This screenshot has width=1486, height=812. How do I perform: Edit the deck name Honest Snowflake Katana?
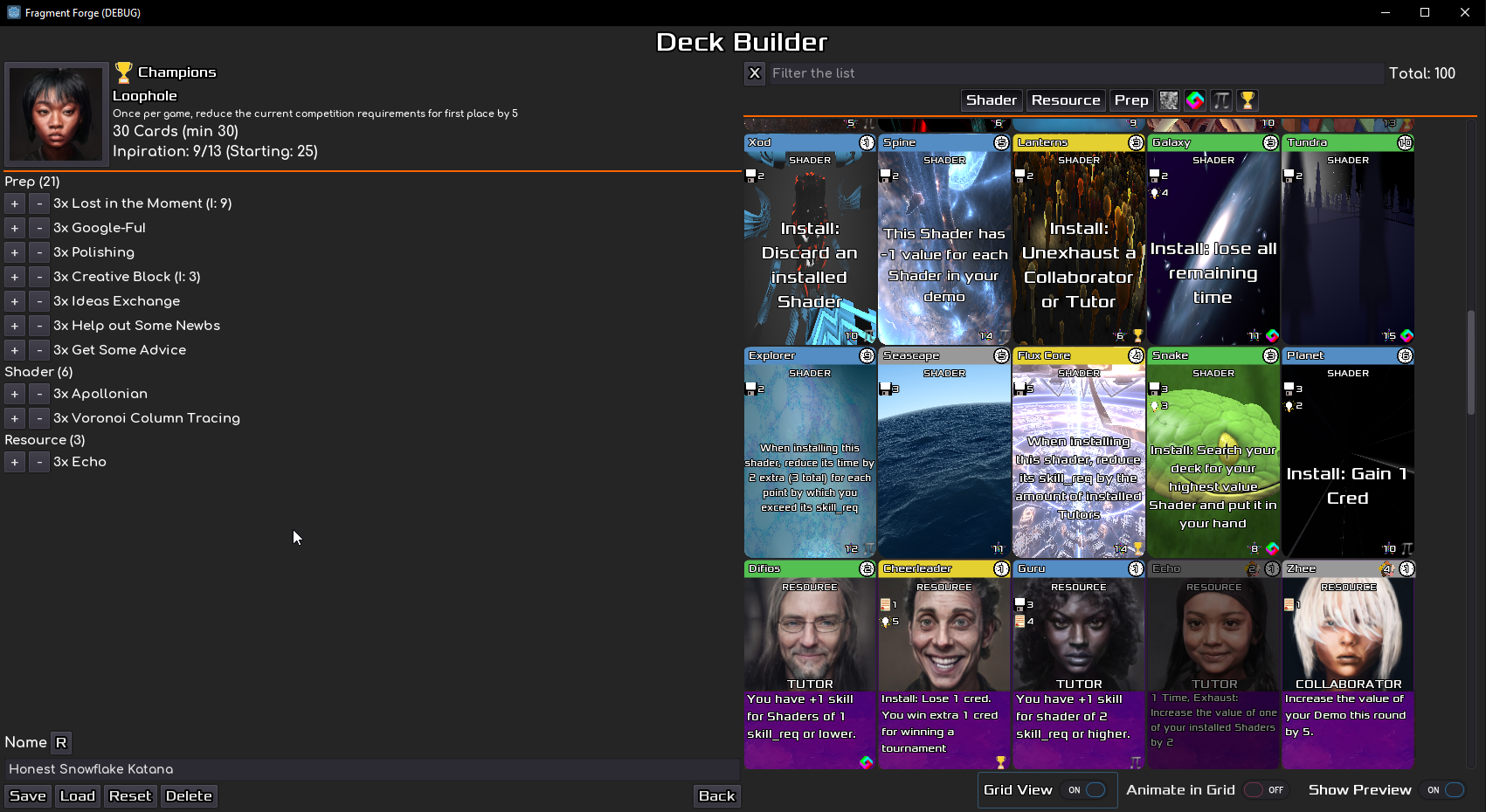(371, 769)
